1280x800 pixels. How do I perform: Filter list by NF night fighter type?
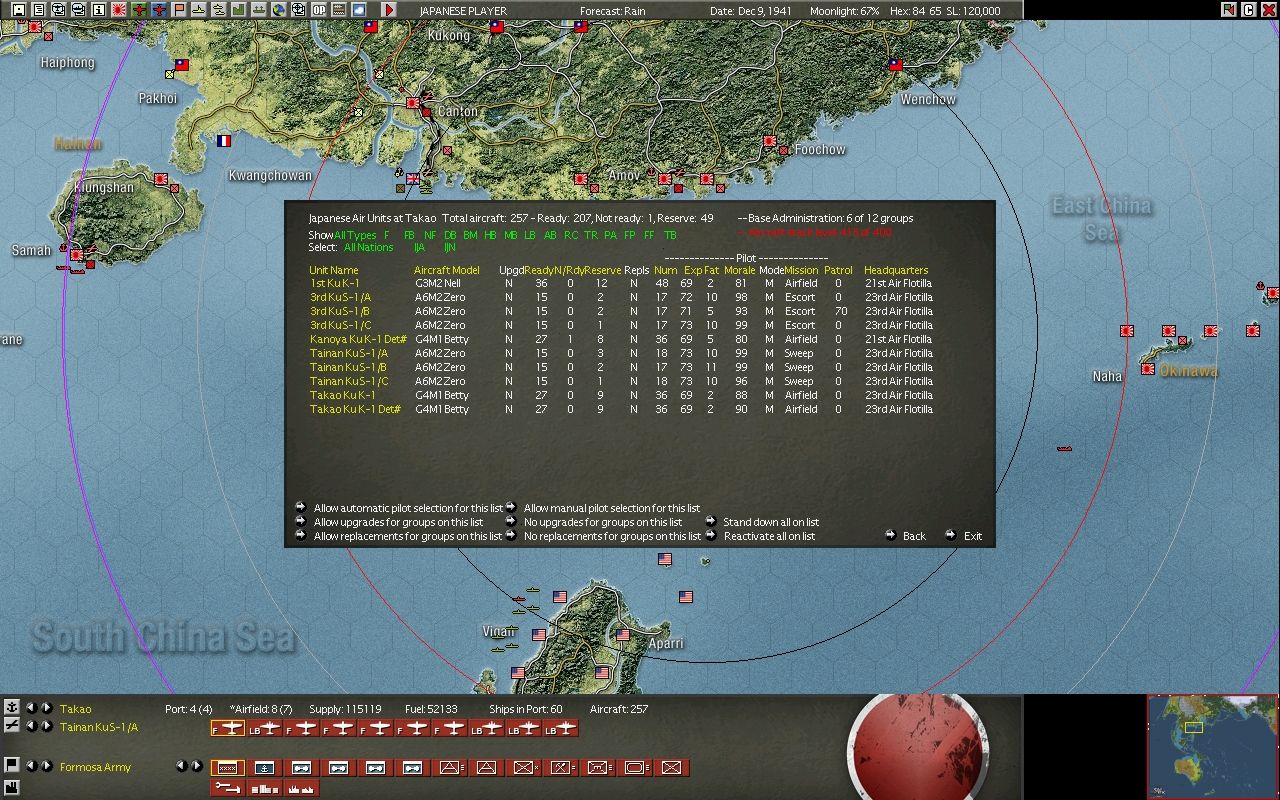pyautogui.click(x=430, y=235)
